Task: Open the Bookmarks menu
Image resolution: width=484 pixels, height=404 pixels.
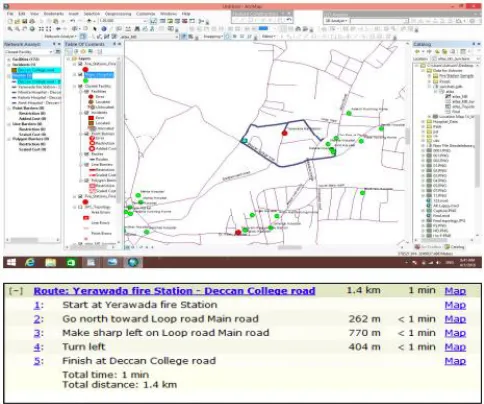Action: point(53,14)
